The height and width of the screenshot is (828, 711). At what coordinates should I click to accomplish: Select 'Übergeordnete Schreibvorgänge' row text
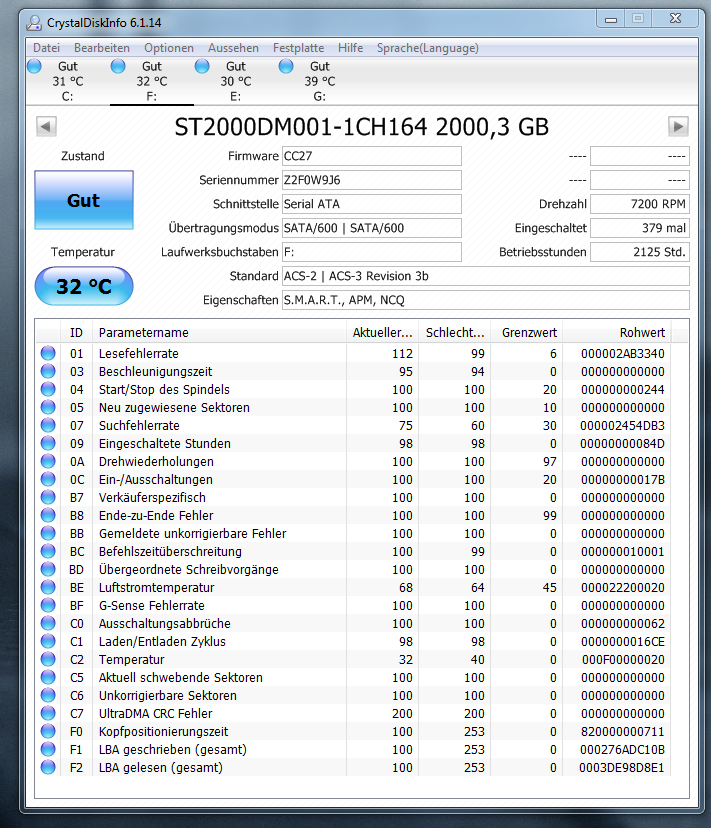tap(189, 569)
